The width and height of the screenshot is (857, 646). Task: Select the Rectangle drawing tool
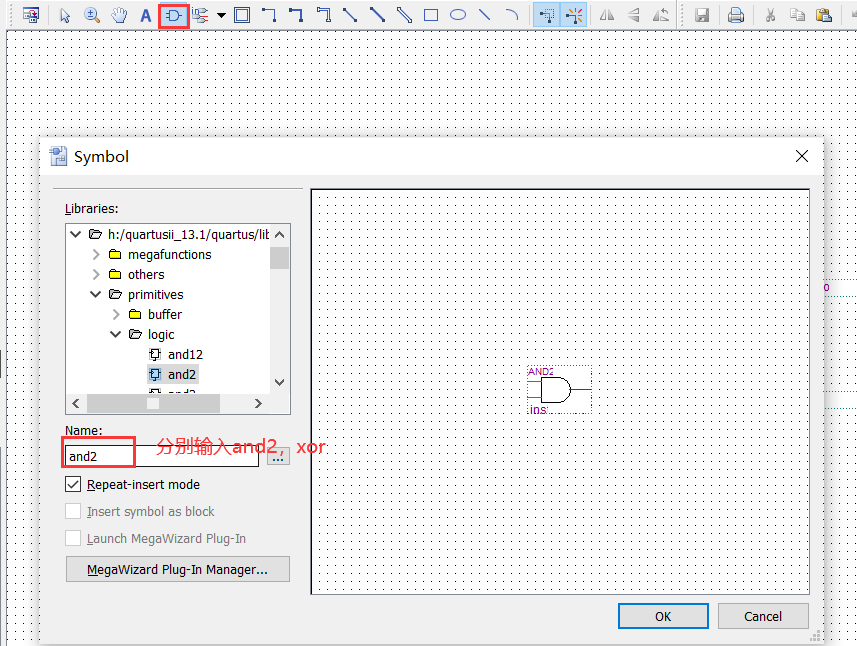(431, 15)
